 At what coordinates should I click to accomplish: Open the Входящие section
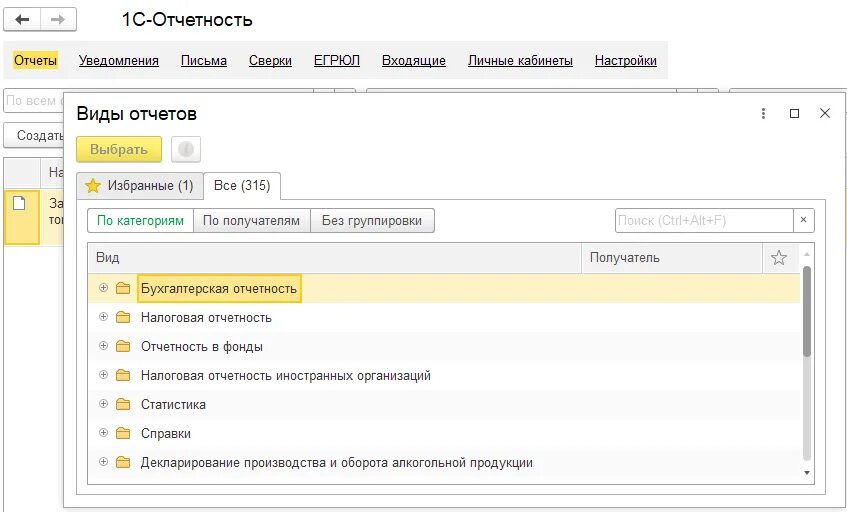(x=414, y=60)
